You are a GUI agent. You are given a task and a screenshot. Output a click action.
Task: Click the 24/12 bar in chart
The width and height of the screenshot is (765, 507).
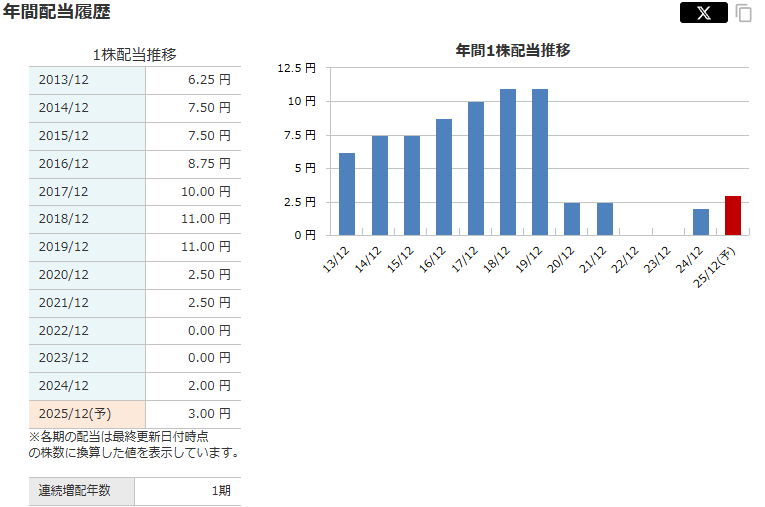pyautogui.click(x=701, y=222)
